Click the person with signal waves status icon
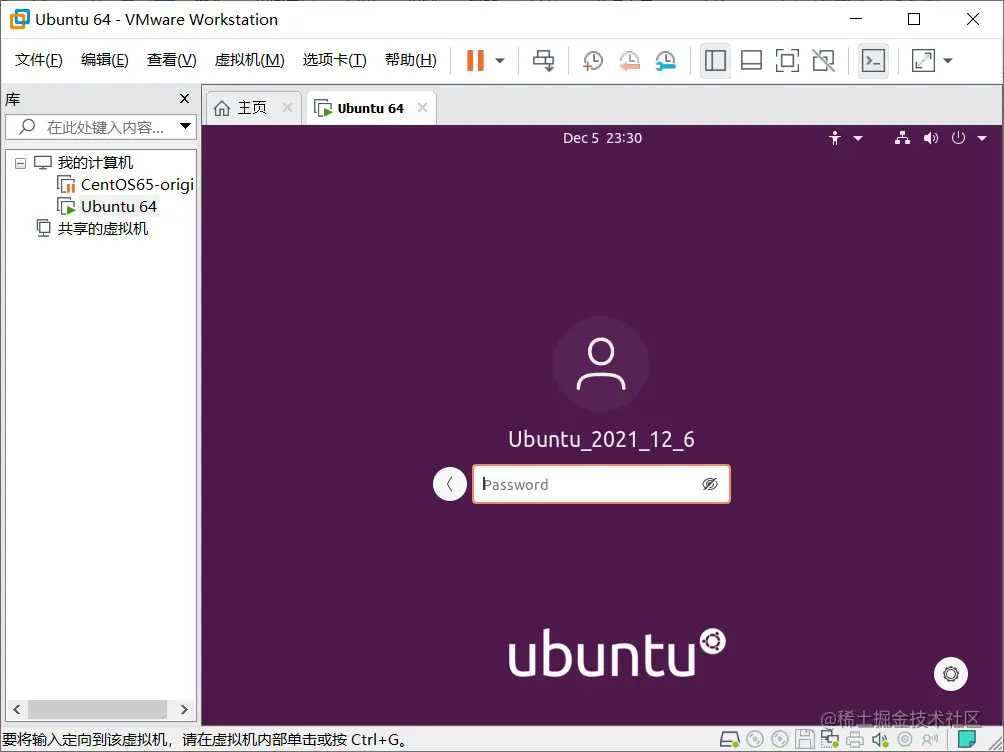This screenshot has height=752, width=1004. coord(930,740)
